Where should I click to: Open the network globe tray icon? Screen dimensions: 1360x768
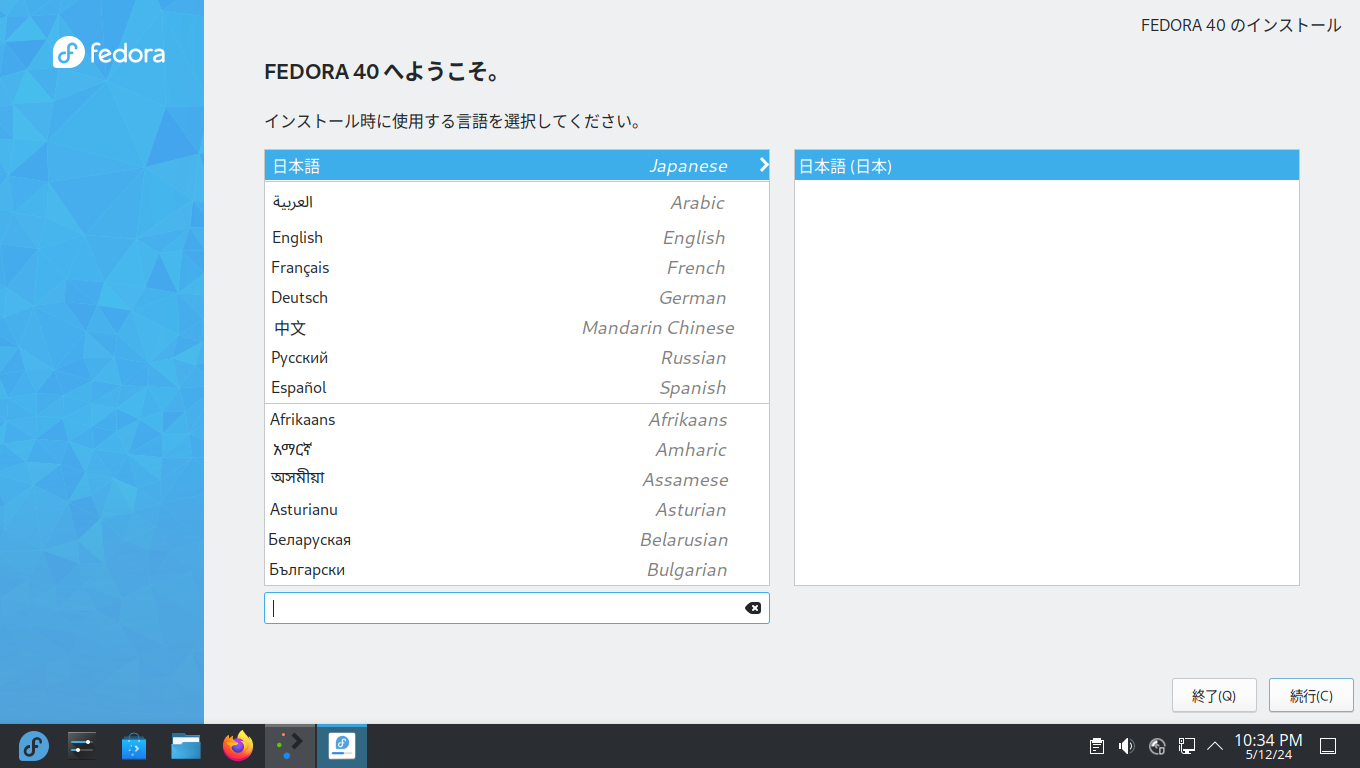pyautogui.click(x=1158, y=746)
